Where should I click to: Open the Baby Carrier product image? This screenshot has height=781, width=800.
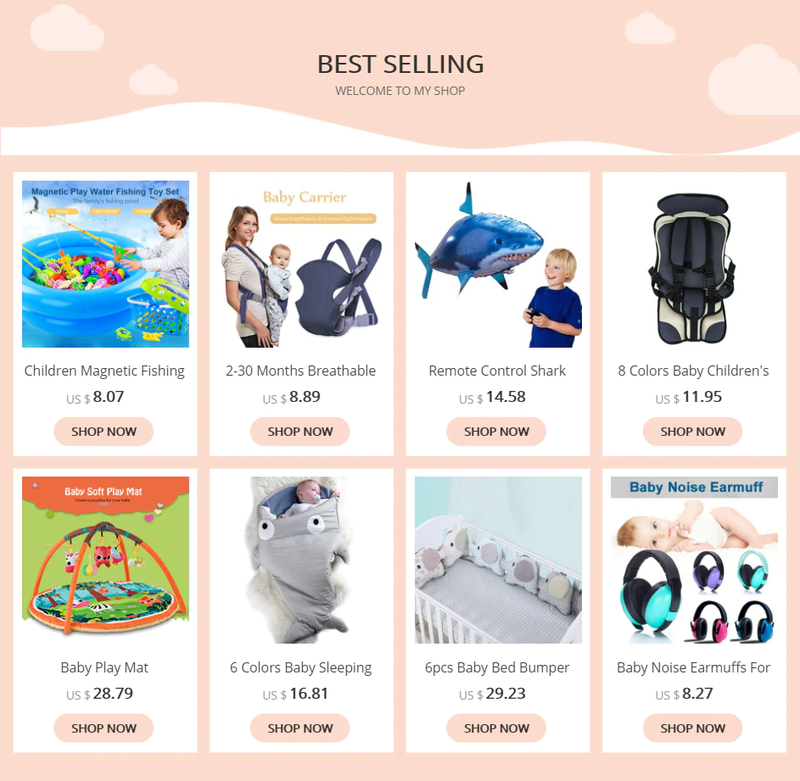[302, 264]
